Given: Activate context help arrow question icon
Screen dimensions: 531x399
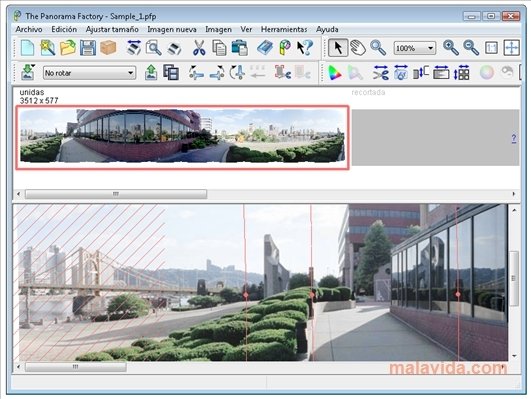Looking at the screenshot, I should [x=305, y=48].
